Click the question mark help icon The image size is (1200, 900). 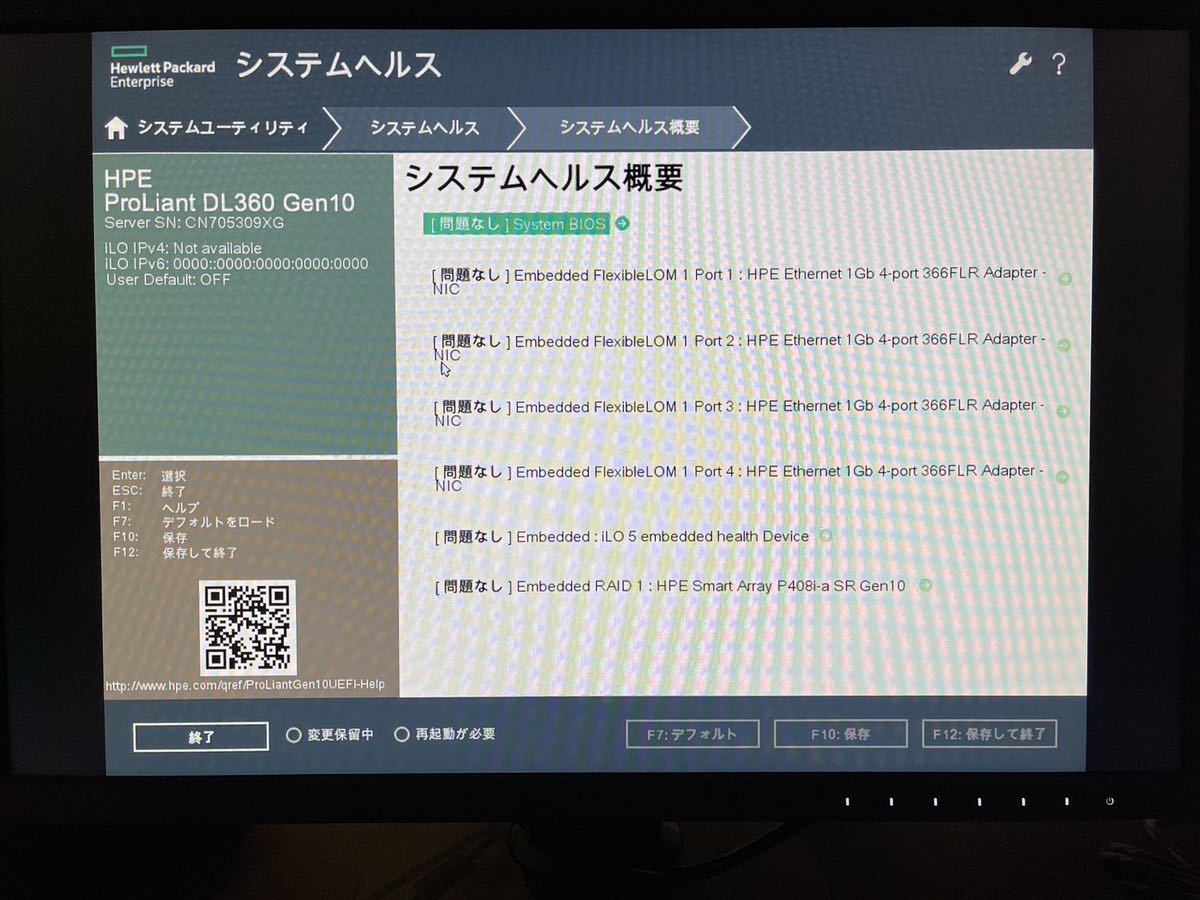[1059, 65]
